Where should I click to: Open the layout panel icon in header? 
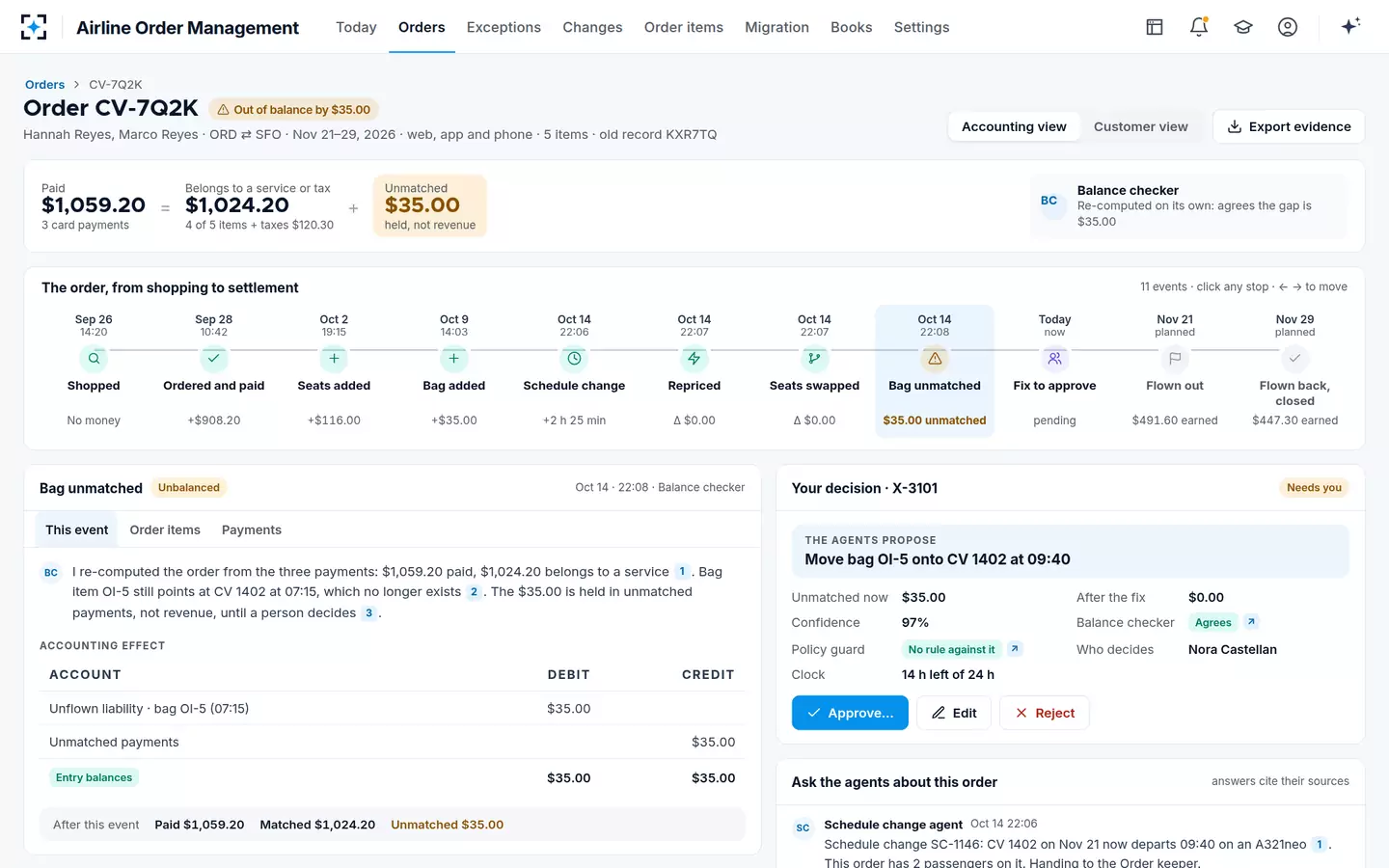pyautogui.click(x=1155, y=27)
